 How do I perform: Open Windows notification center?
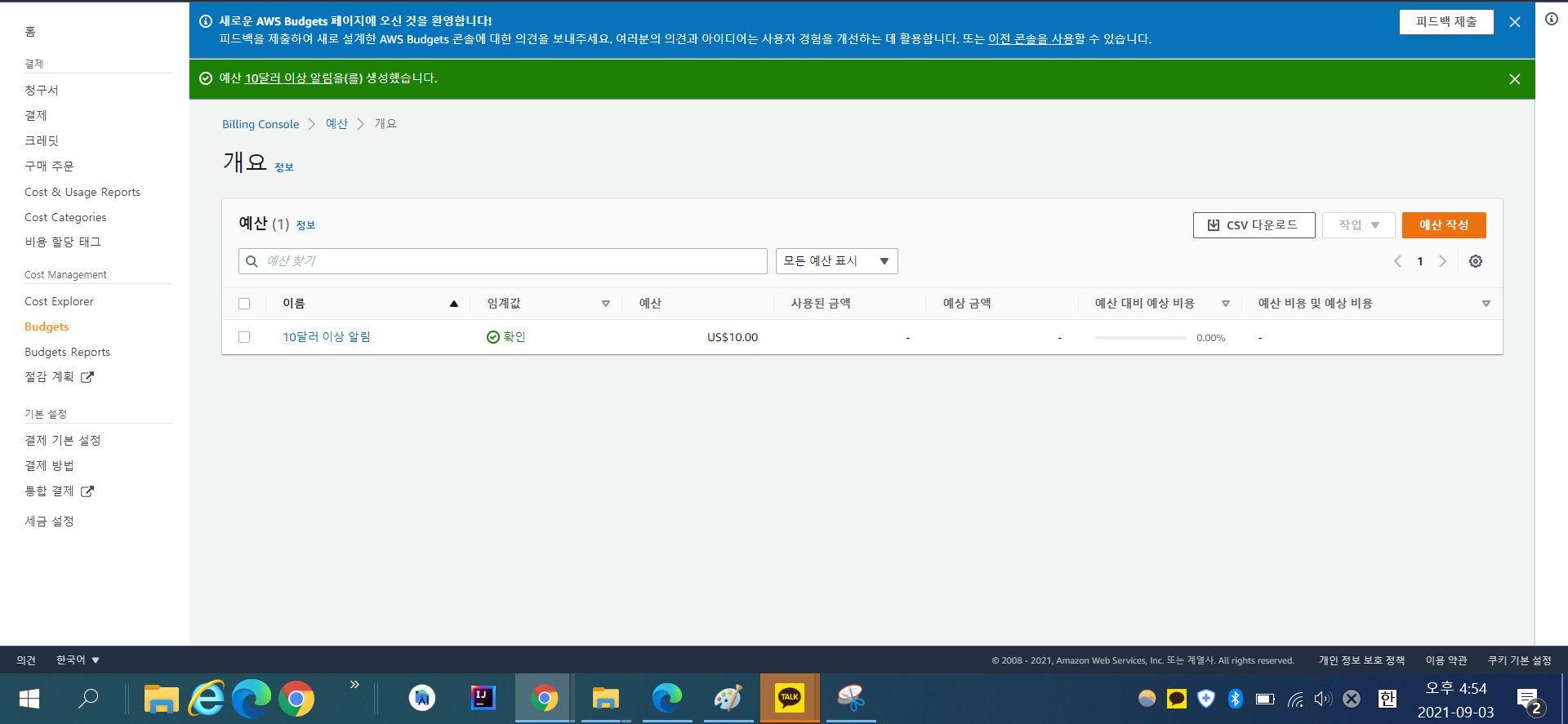coord(1530,700)
